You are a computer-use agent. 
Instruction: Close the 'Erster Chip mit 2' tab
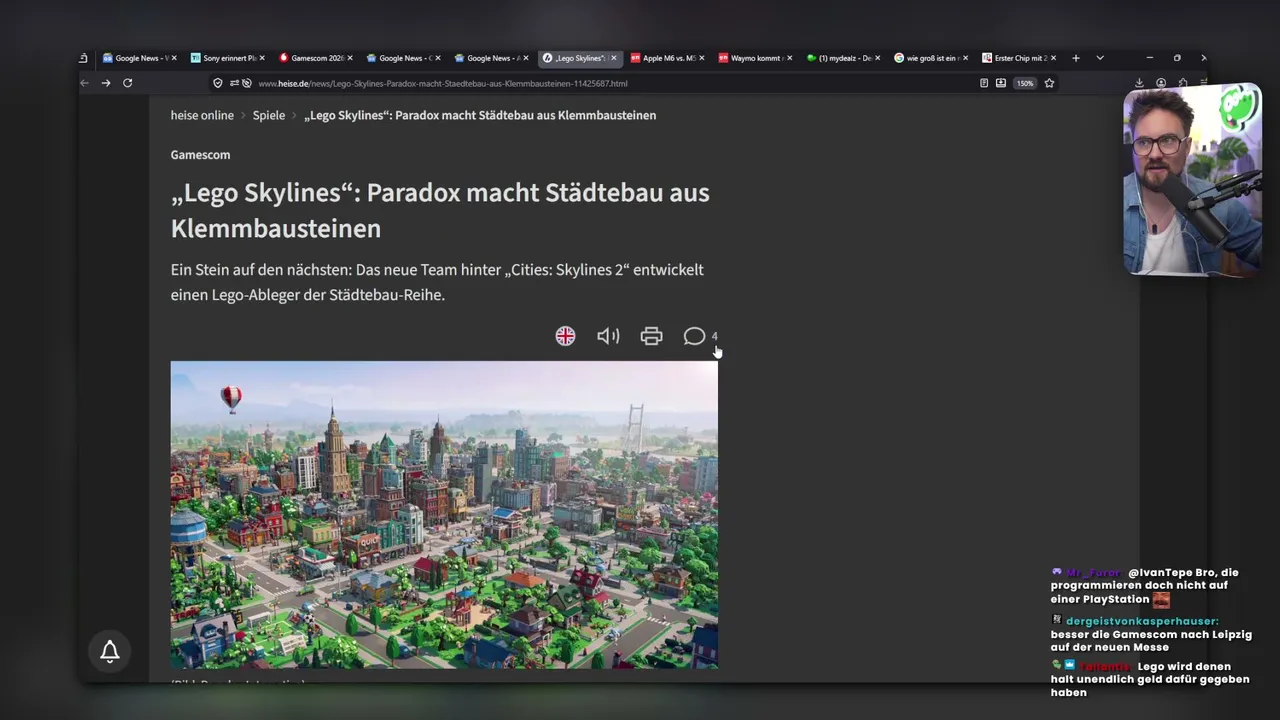pyautogui.click(x=1053, y=58)
